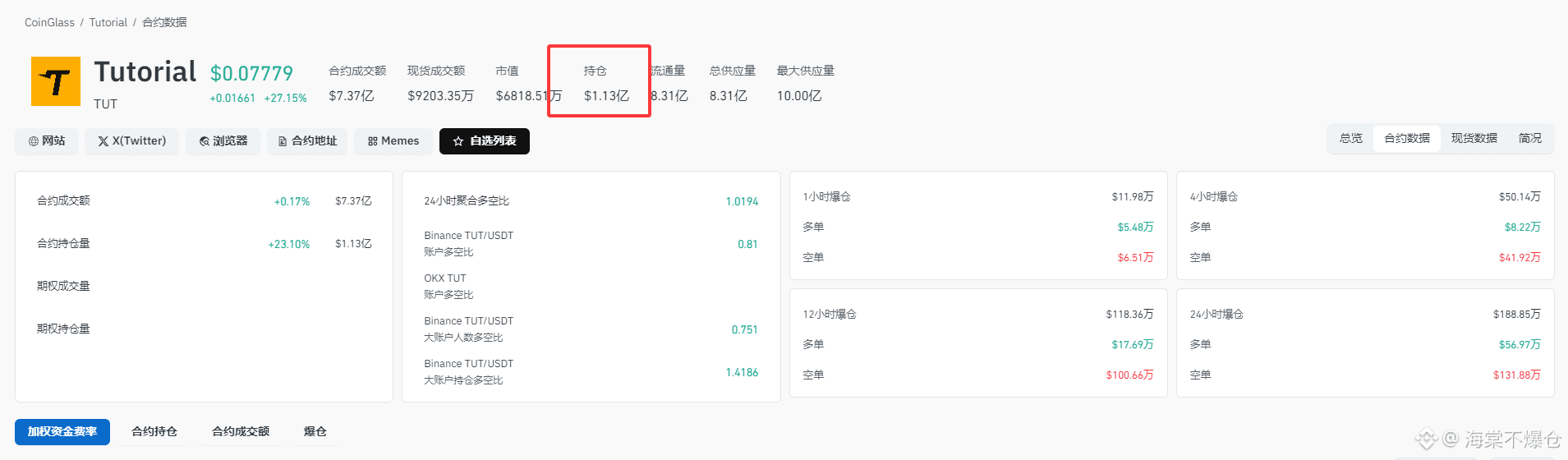Switch to the 简况 tab
This screenshot has height=460, width=1568.
click(x=1530, y=138)
